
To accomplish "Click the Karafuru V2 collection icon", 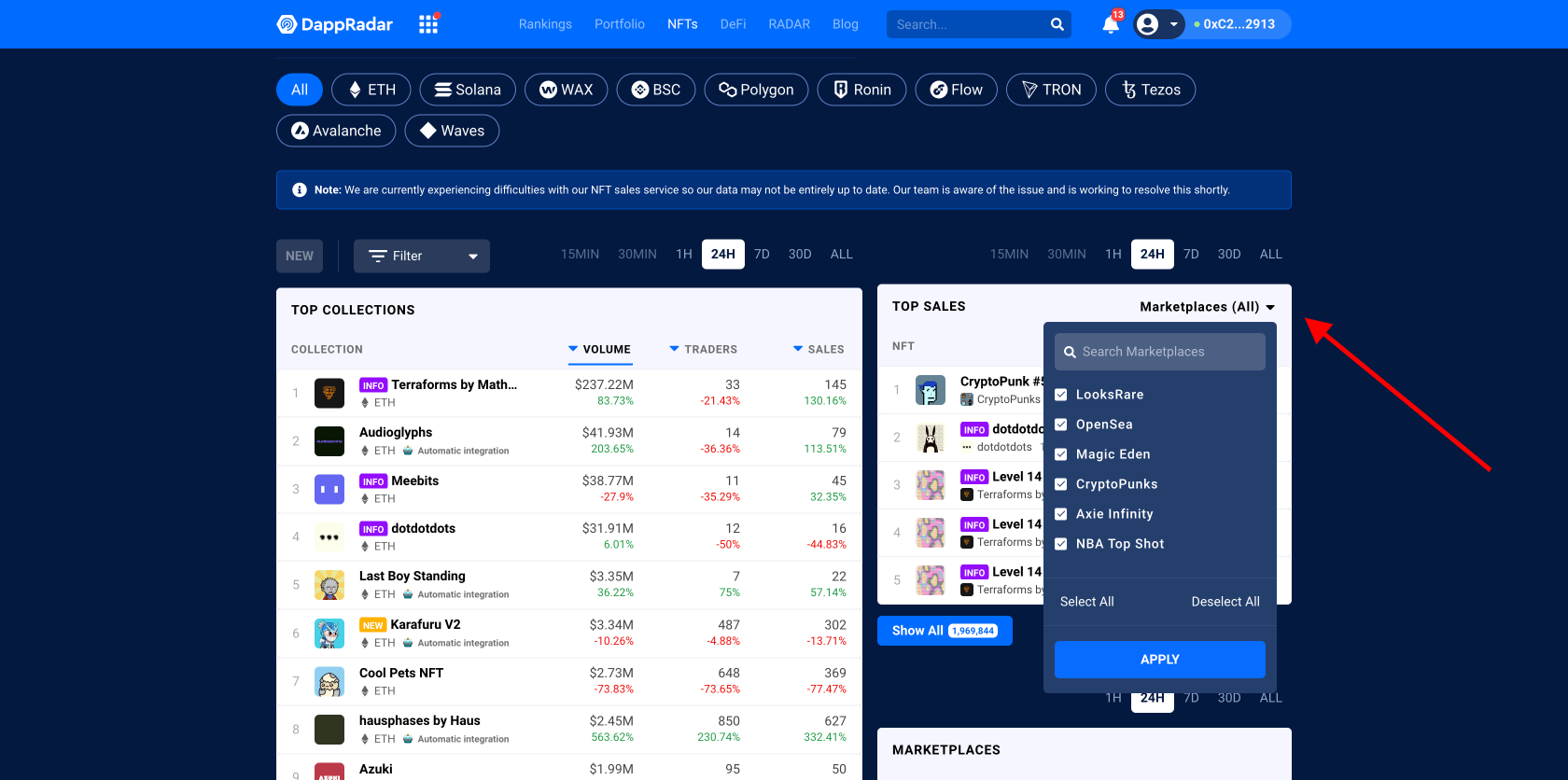I will tap(329, 634).
